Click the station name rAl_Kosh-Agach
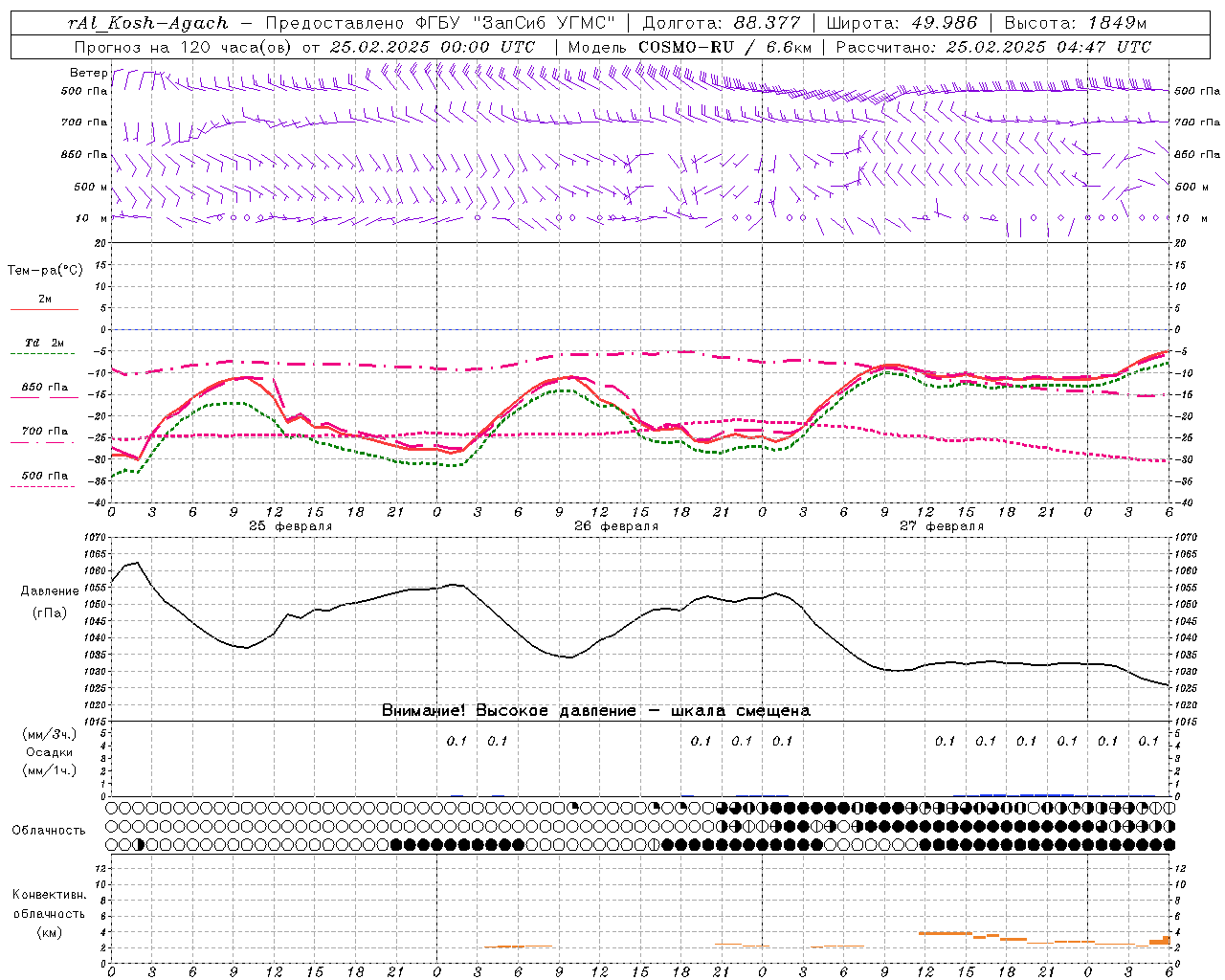 149,23
